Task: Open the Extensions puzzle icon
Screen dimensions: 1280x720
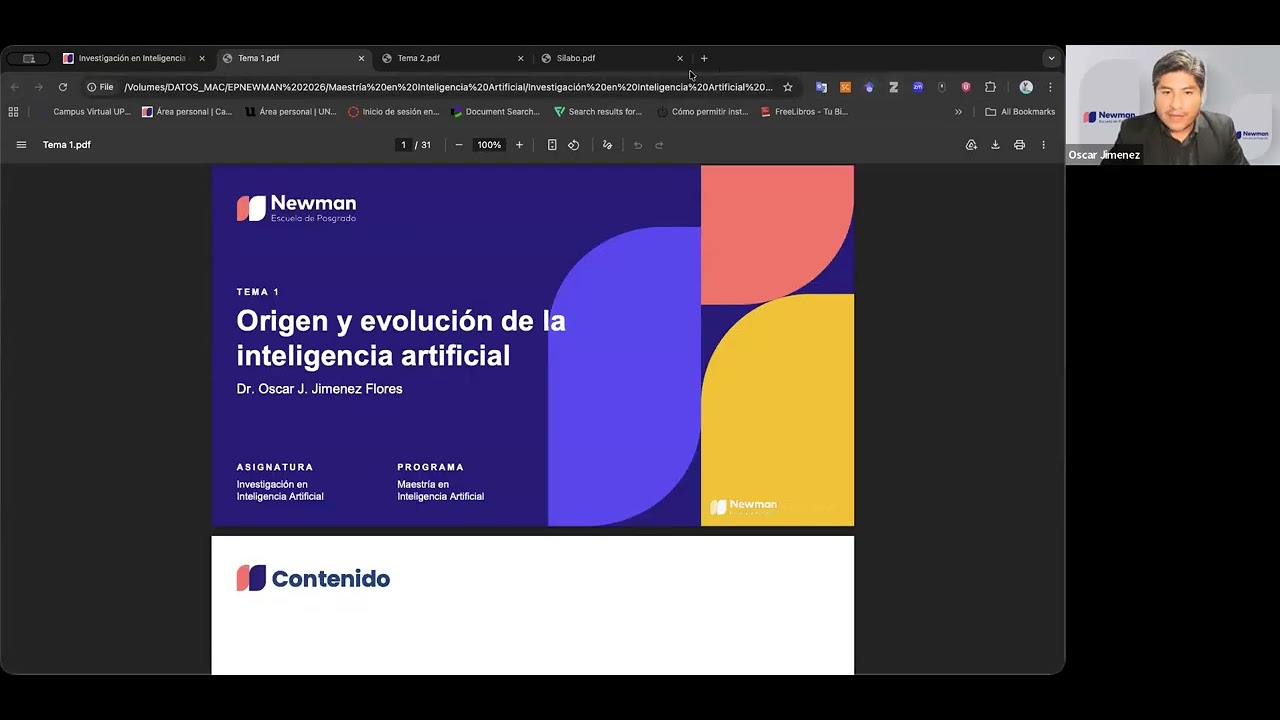Action: [x=990, y=87]
